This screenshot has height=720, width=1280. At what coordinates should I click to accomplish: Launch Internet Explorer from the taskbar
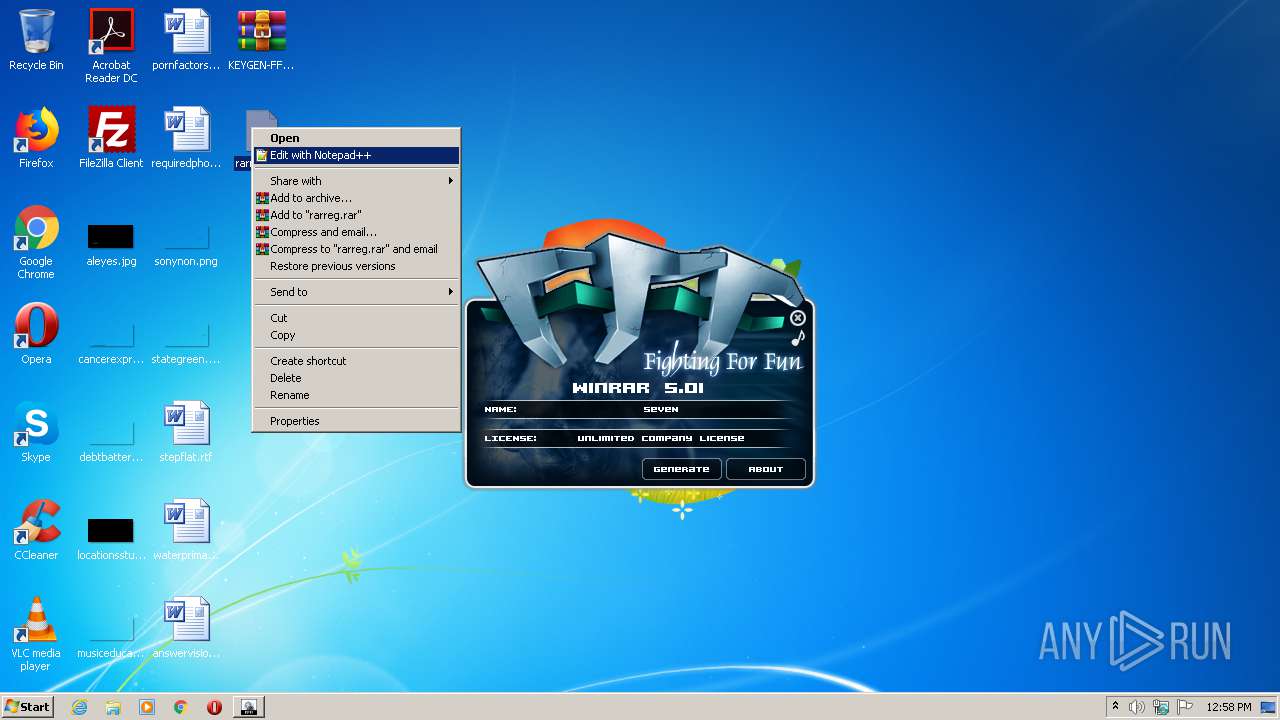point(79,707)
